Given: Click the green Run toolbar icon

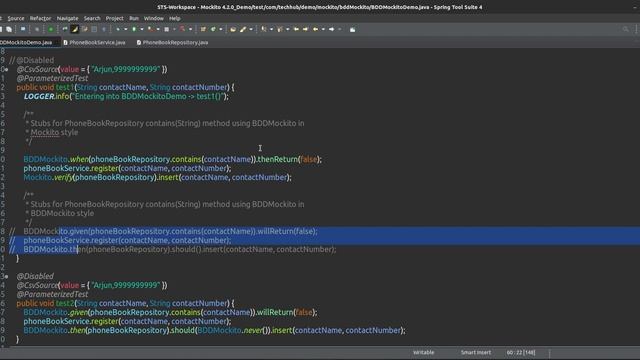Looking at the screenshot, I should (x=134, y=29).
